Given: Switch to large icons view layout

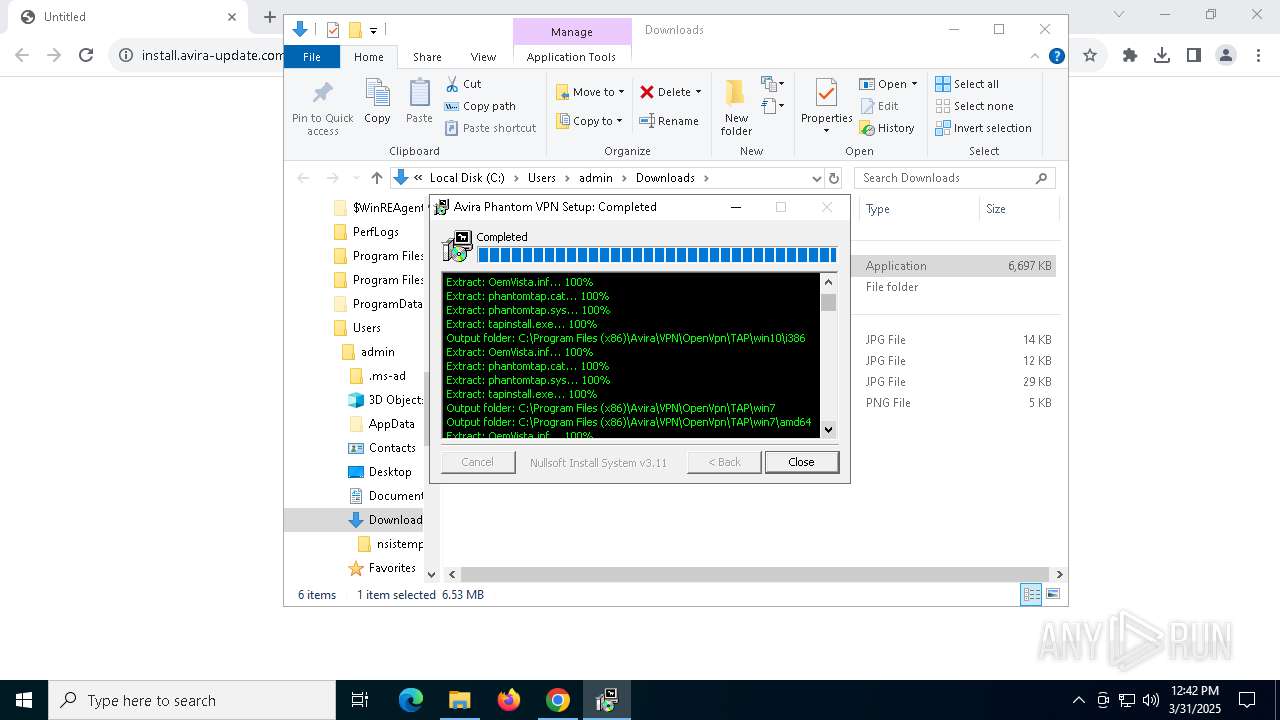Looking at the screenshot, I should click(1052, 594).
